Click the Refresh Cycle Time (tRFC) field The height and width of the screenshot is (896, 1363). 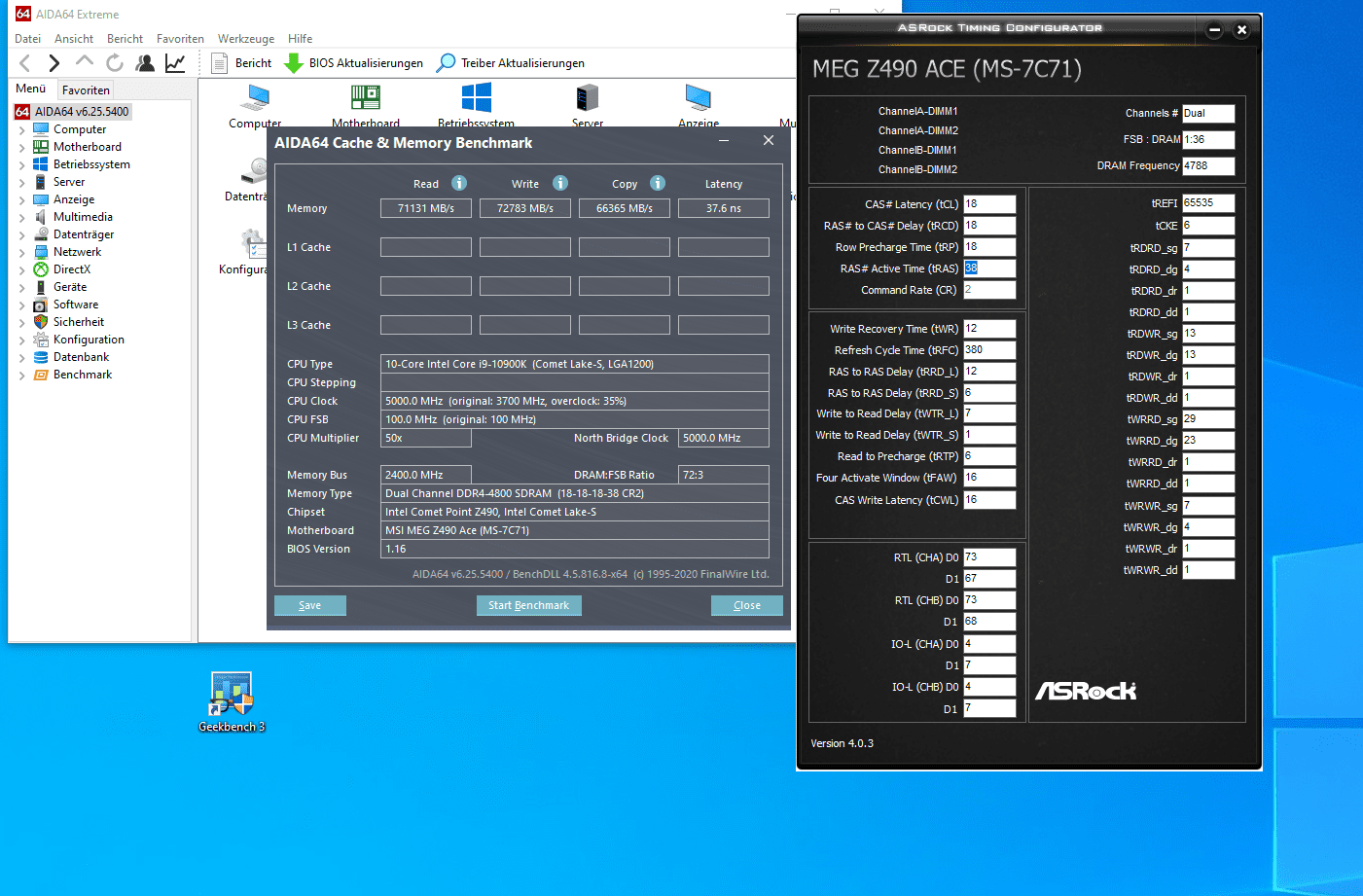point(989,350)
